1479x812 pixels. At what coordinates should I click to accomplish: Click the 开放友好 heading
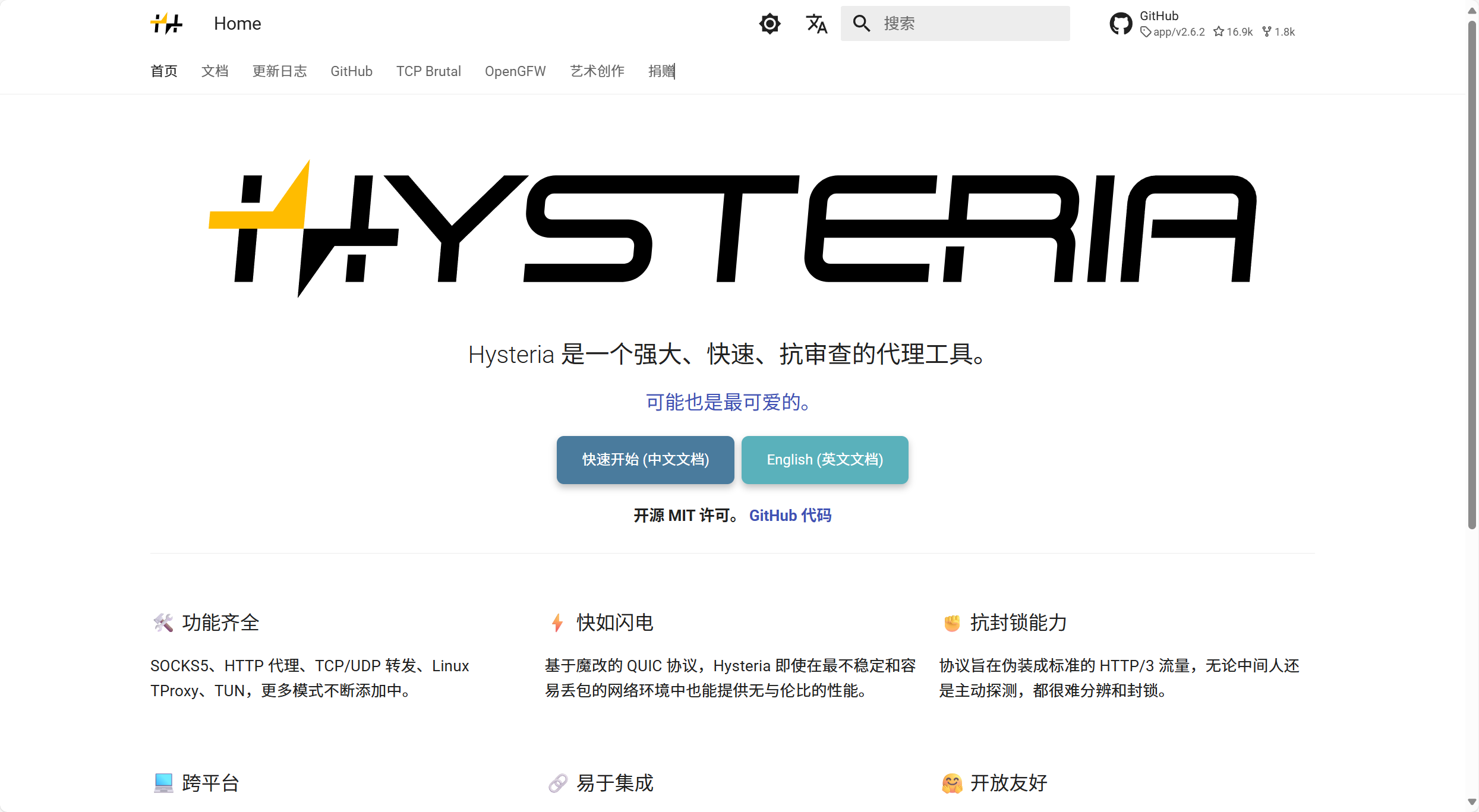1009,783
